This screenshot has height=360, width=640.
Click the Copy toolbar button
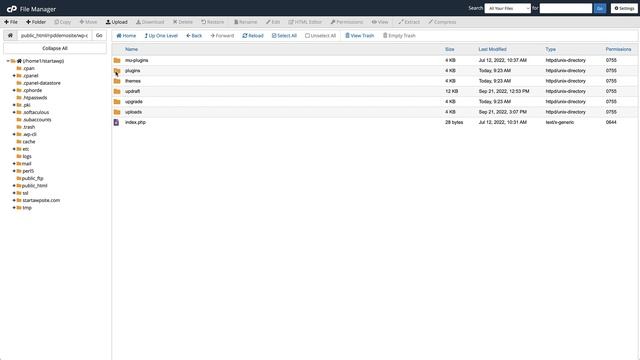pos(63,22)
